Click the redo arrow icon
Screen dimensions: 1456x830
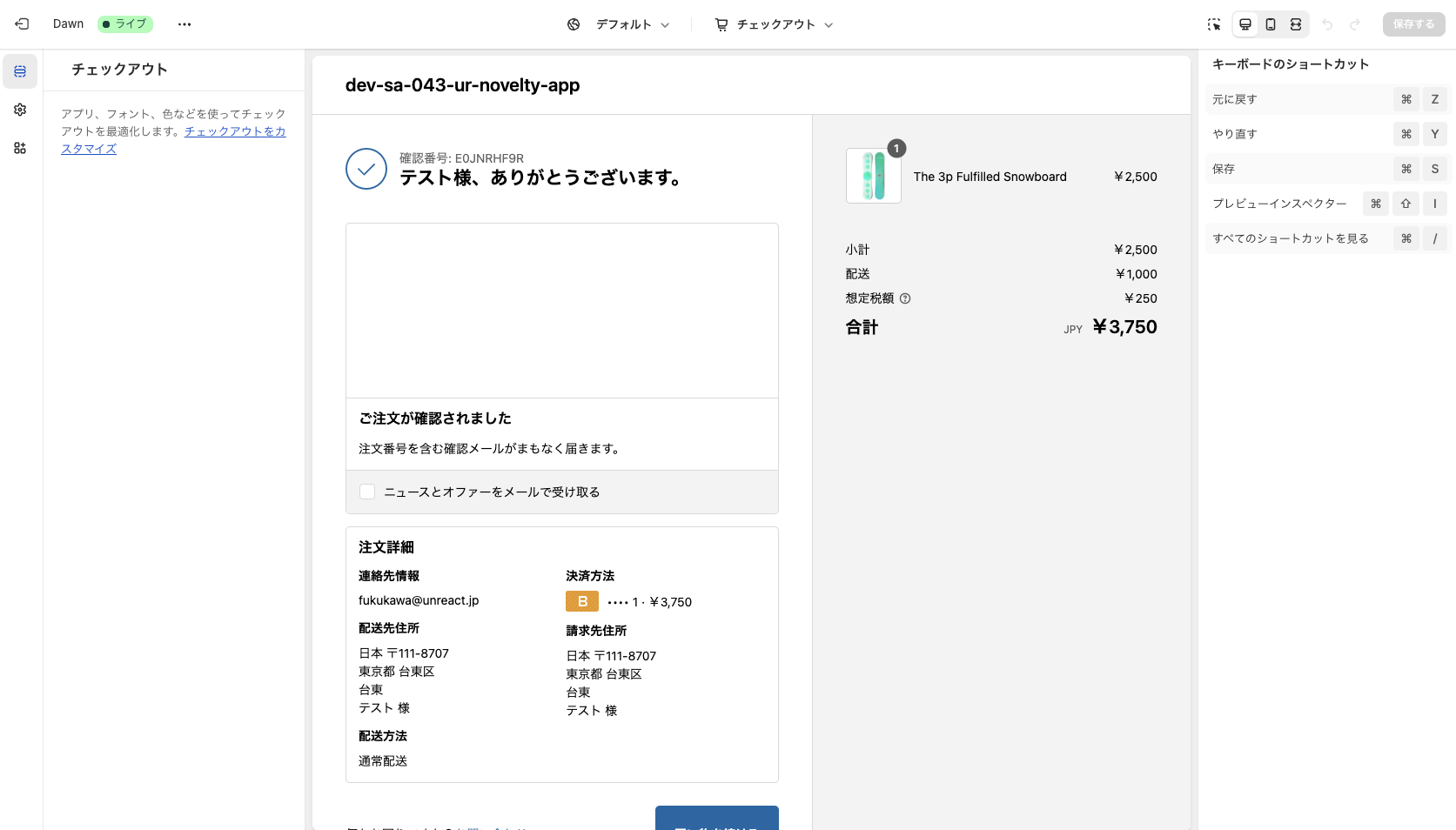[1355, 24]
